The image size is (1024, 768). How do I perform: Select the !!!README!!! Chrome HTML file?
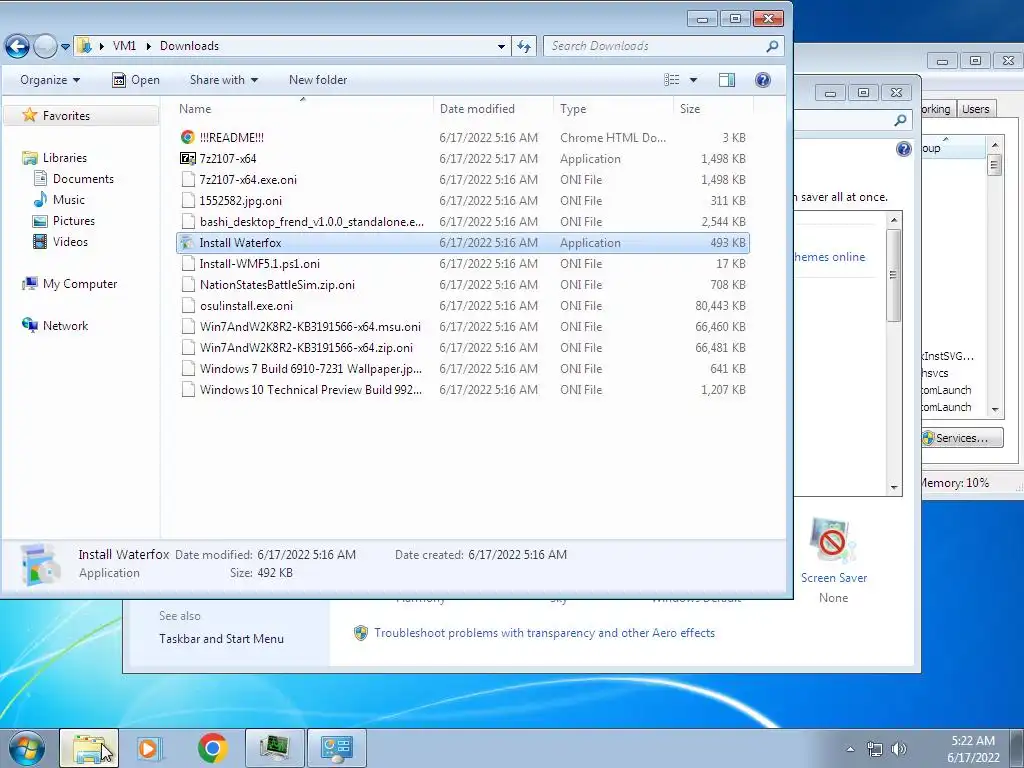(463, 138)
